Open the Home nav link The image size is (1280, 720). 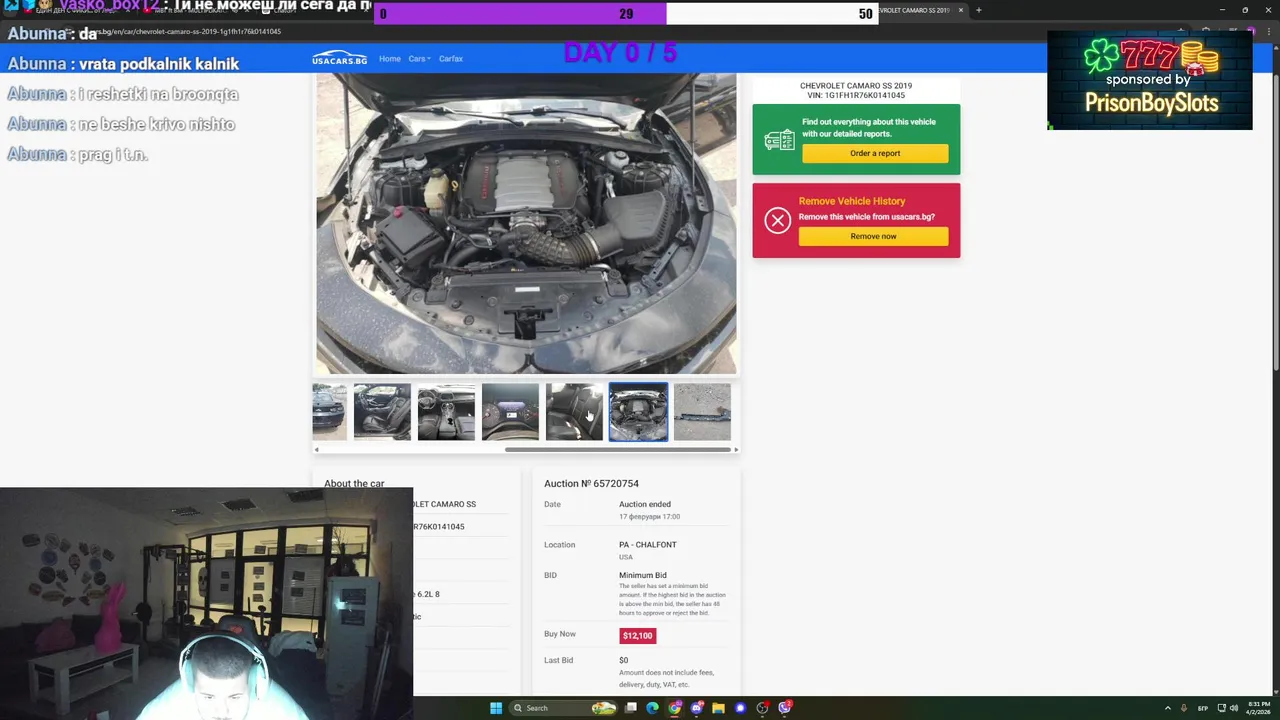click(390, 59)
